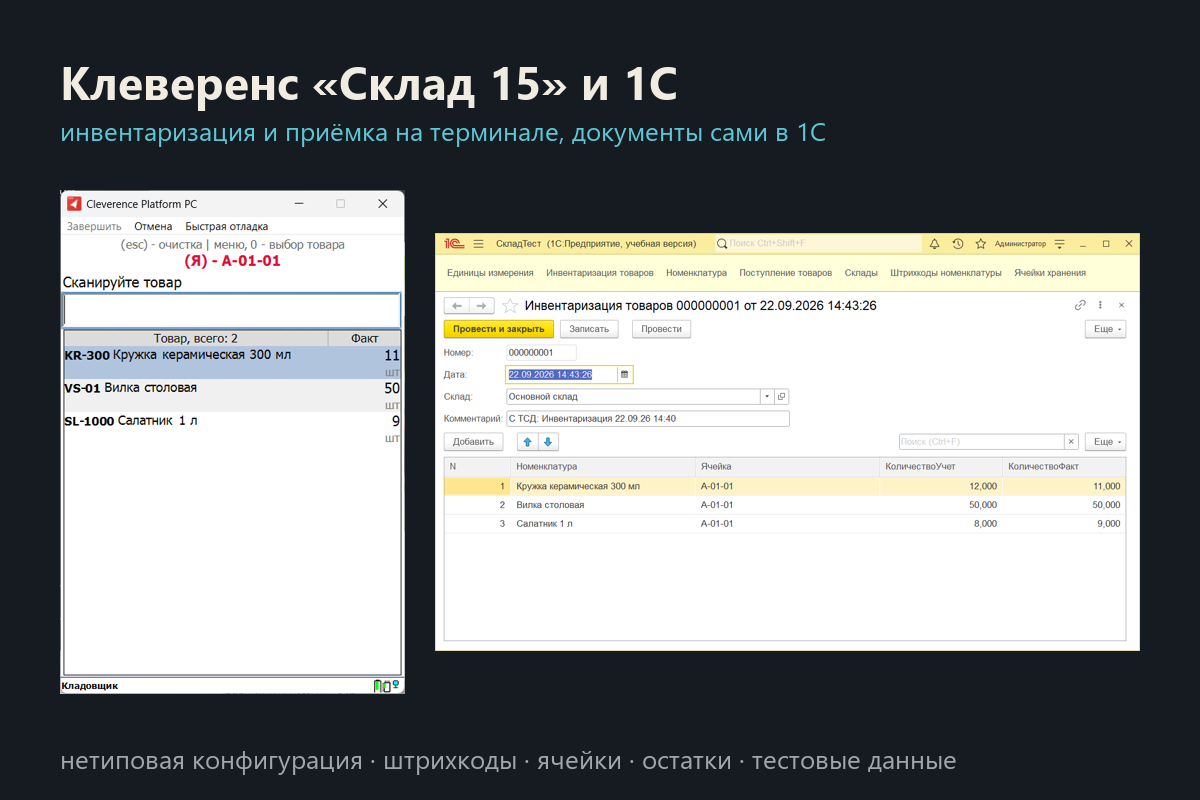Click the 1C logo icon in title bar
The height and width of the screenshot is (800, 1200).
[453, 243]
